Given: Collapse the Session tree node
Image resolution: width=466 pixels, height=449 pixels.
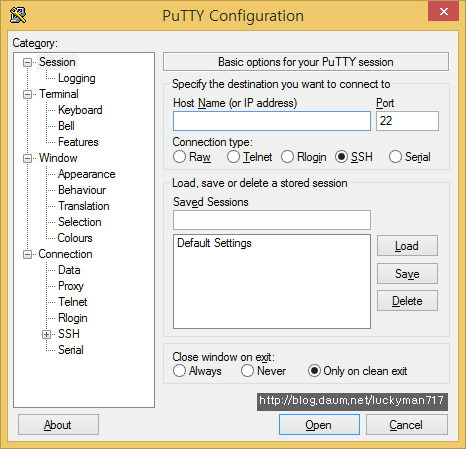Looking at the screenshot, I should click(x=27, y=62).
